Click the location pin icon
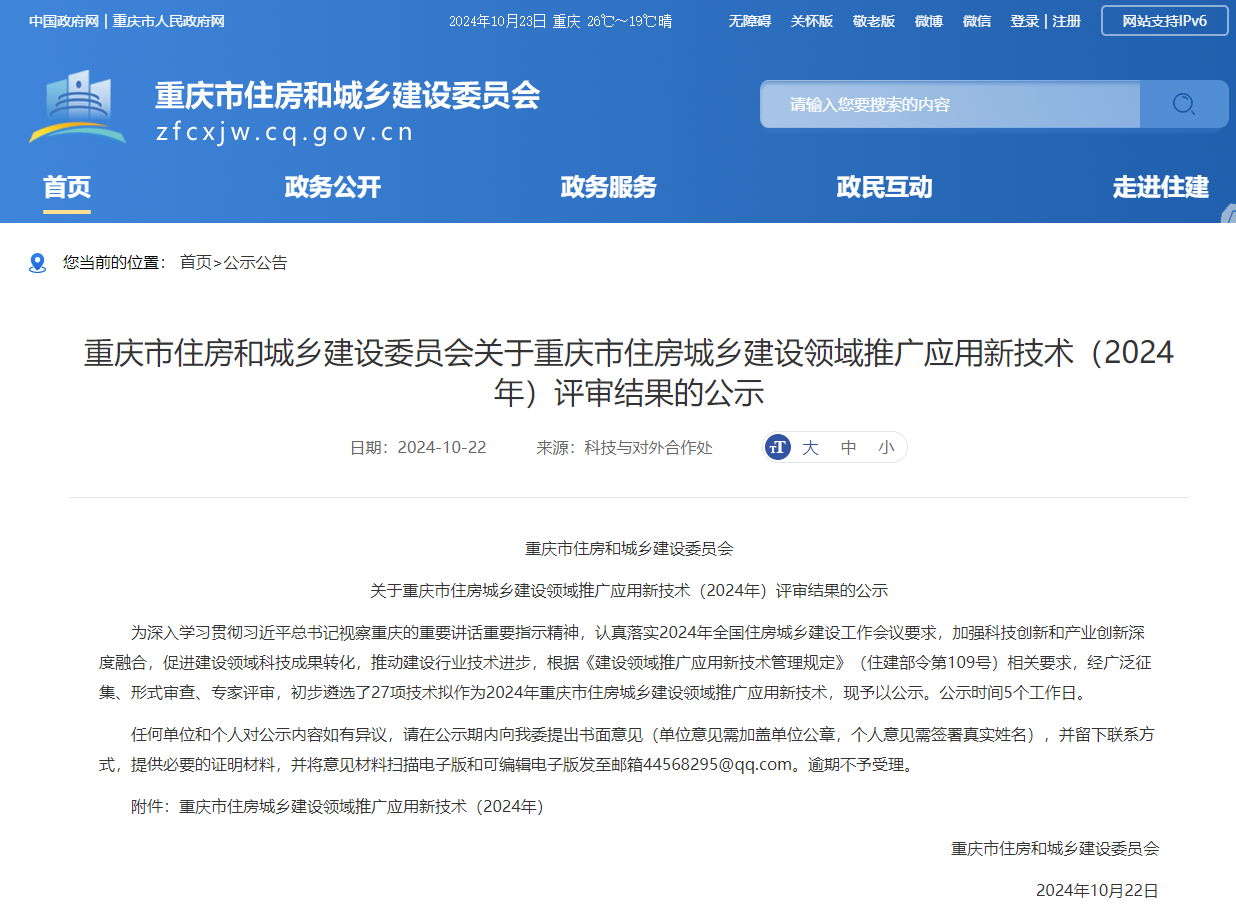1236x905 pixels. (x=38, y=263)
